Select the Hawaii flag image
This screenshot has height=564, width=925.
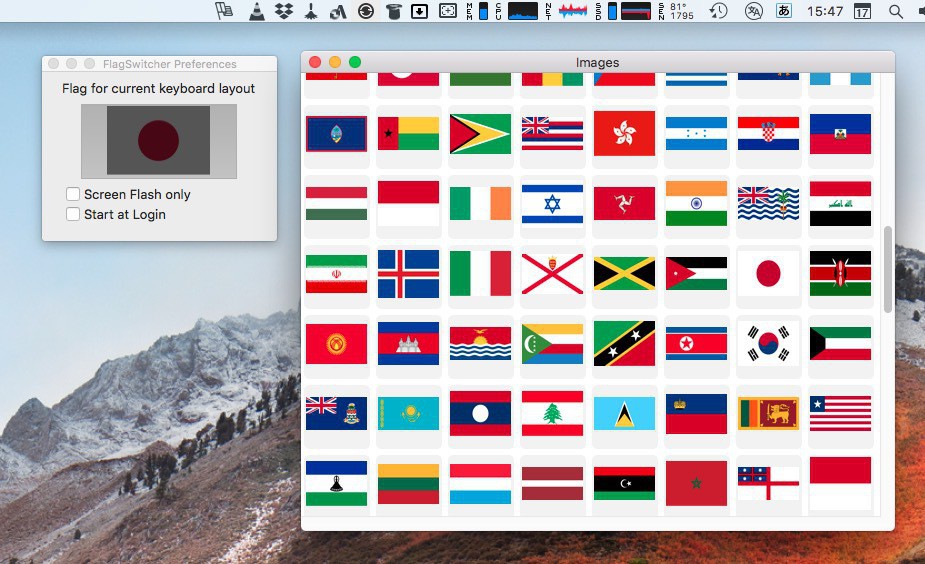pos(552,133)
